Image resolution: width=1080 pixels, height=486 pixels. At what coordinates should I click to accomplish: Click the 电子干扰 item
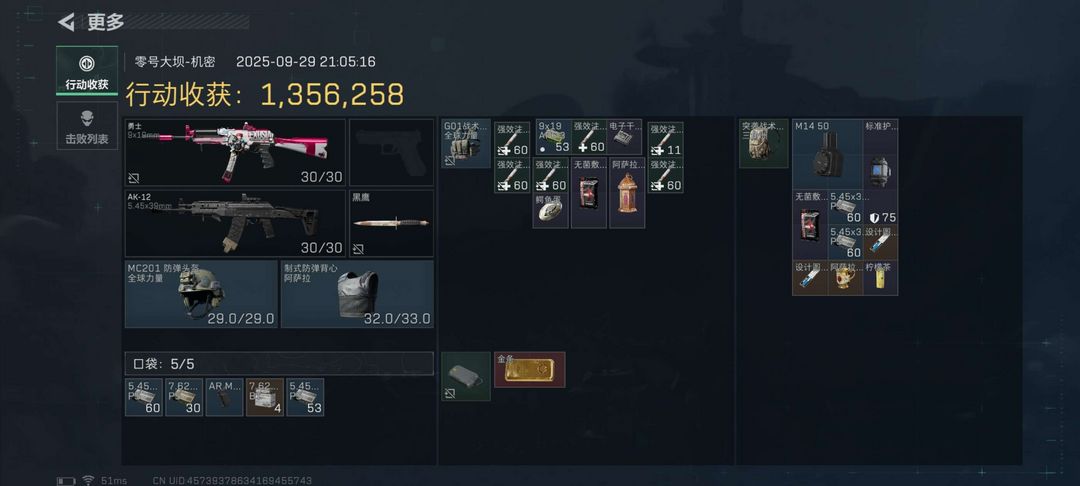click(x=624, y=137)
